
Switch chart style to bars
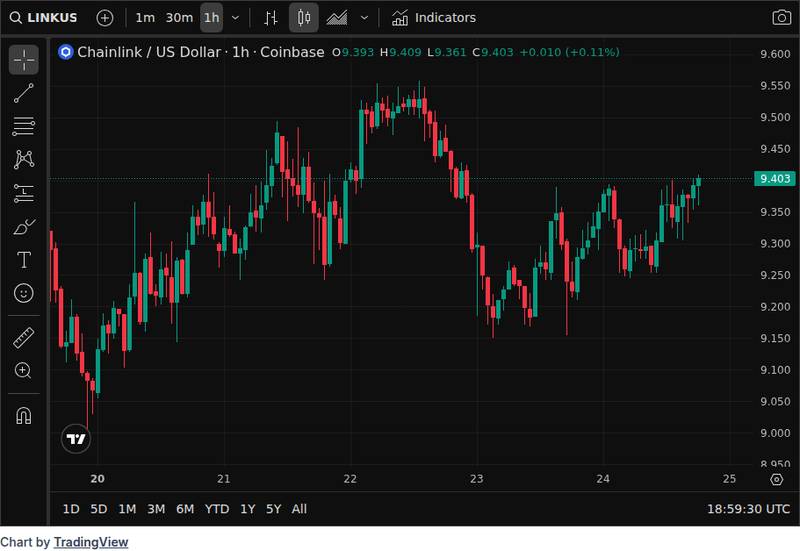[x=271, y=17]
